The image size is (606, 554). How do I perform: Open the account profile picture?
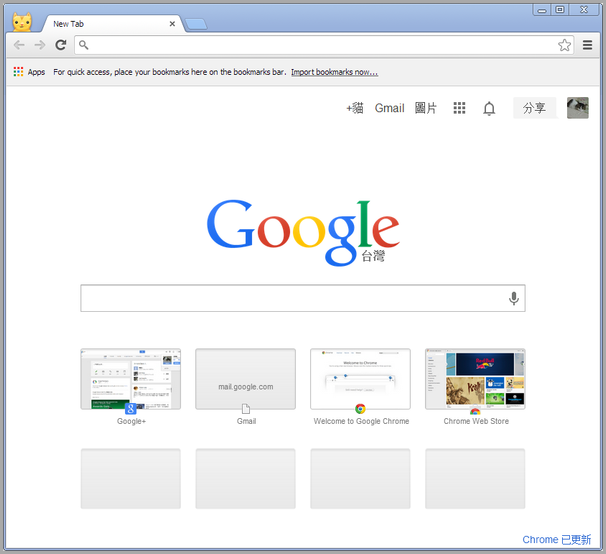click(577, 108)
